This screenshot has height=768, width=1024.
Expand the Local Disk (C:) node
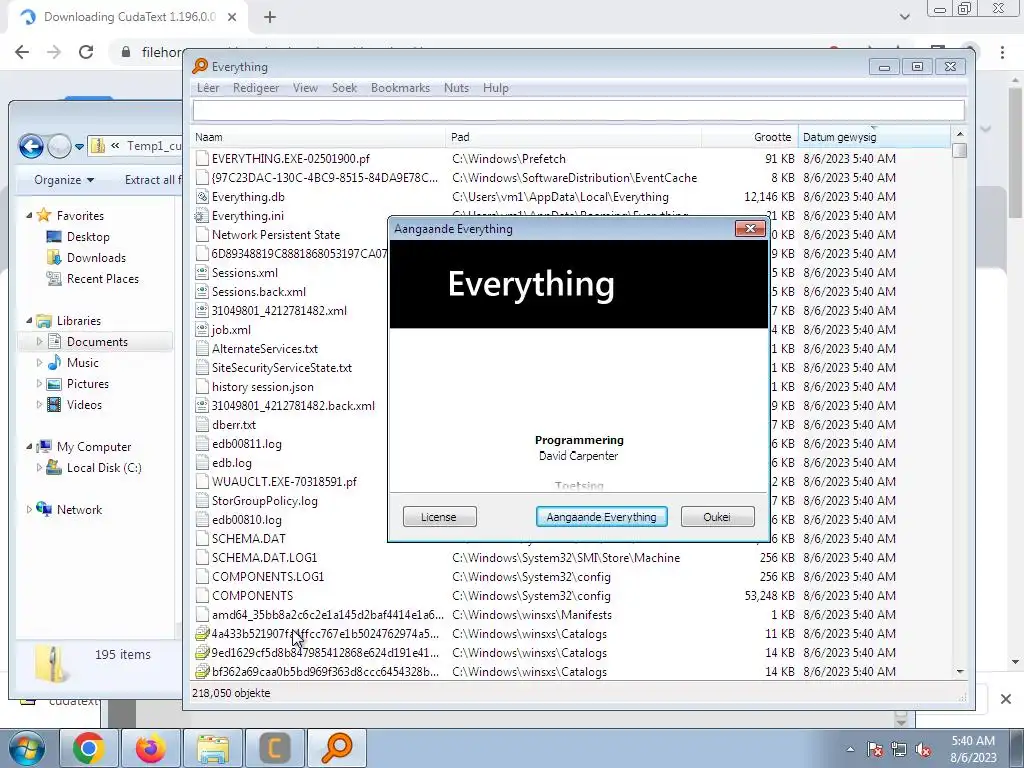39,468
